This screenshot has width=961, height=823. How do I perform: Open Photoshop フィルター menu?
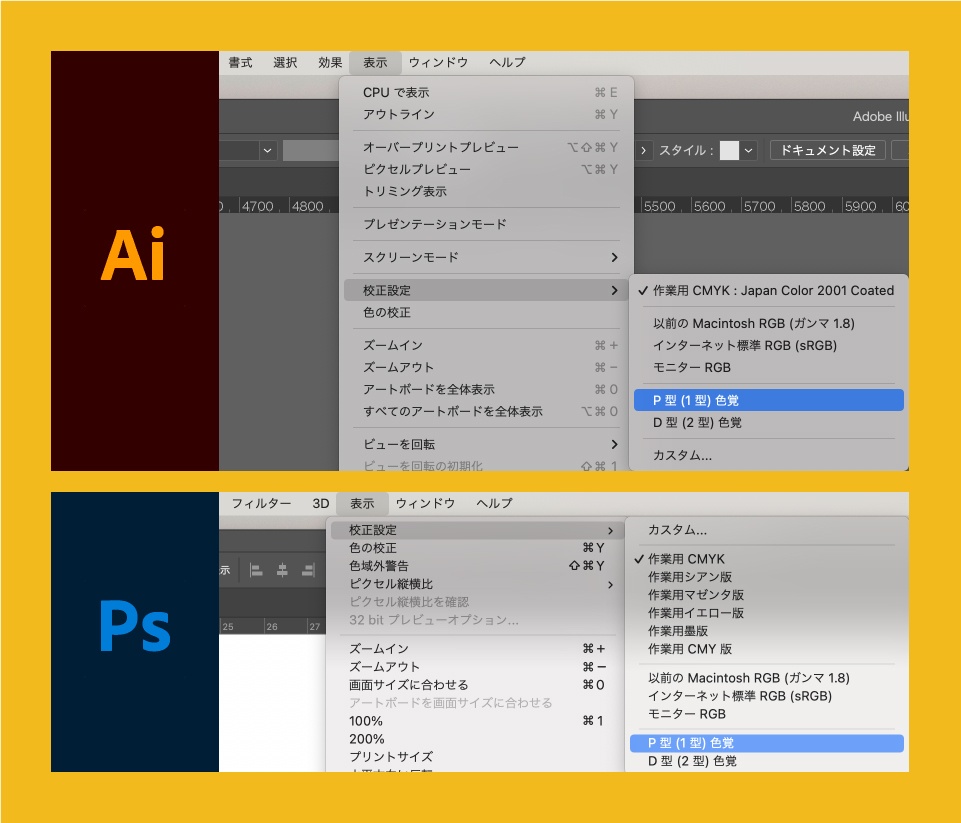[x=261, y=504]
